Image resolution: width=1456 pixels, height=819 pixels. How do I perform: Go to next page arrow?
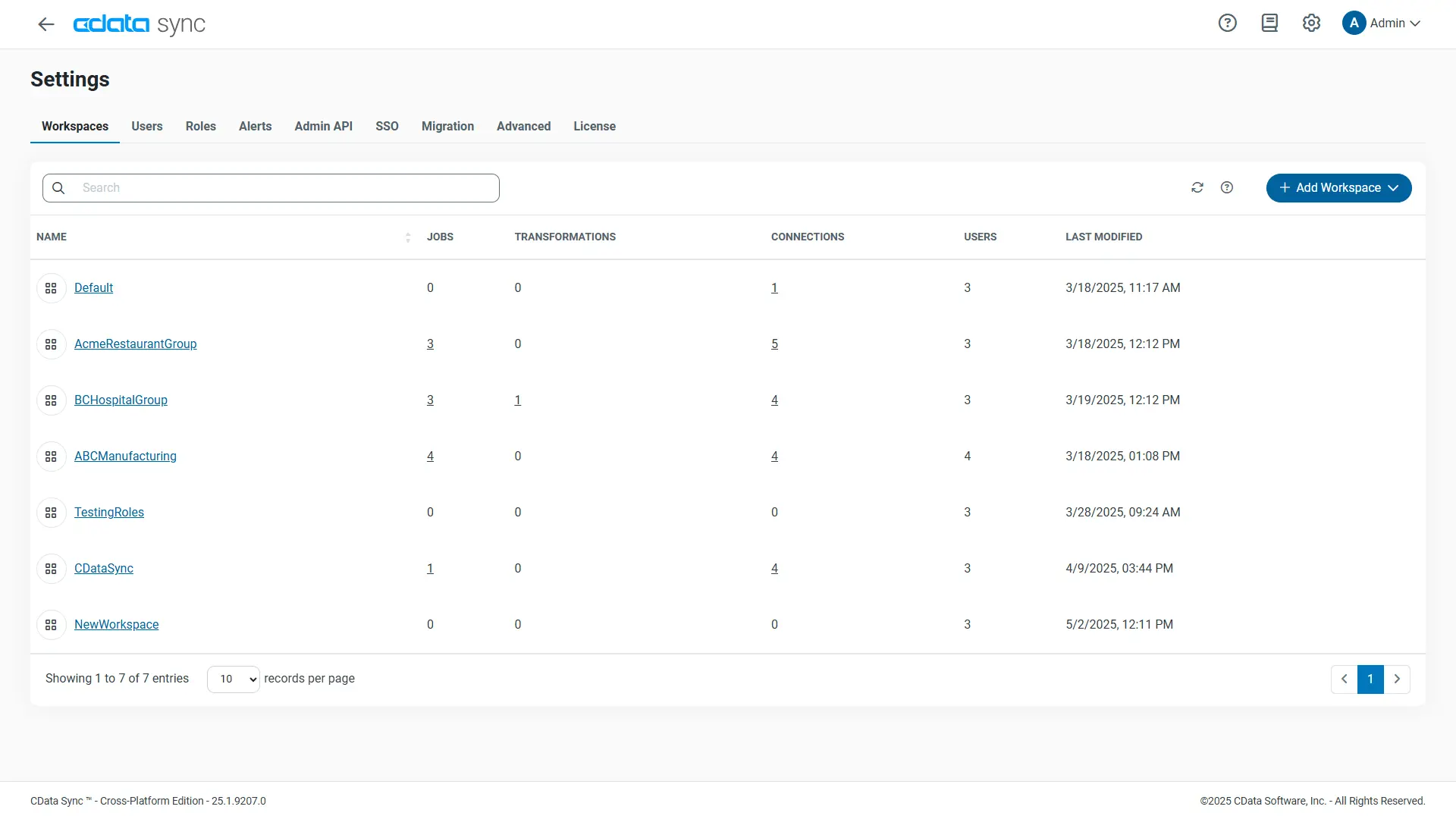pyautogui.click(x=1397, y=679)
